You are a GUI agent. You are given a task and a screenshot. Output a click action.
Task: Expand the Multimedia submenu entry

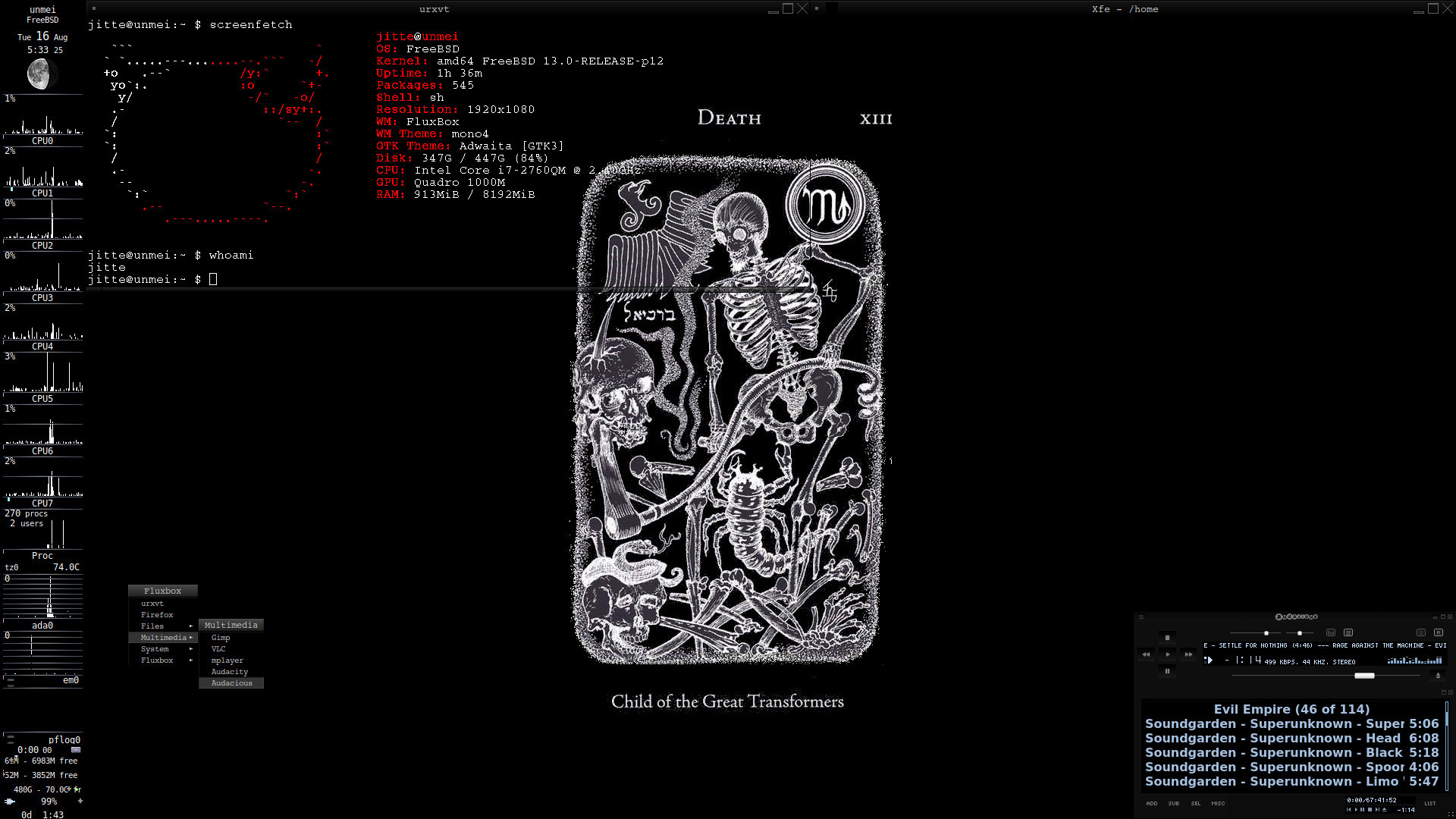162,638
